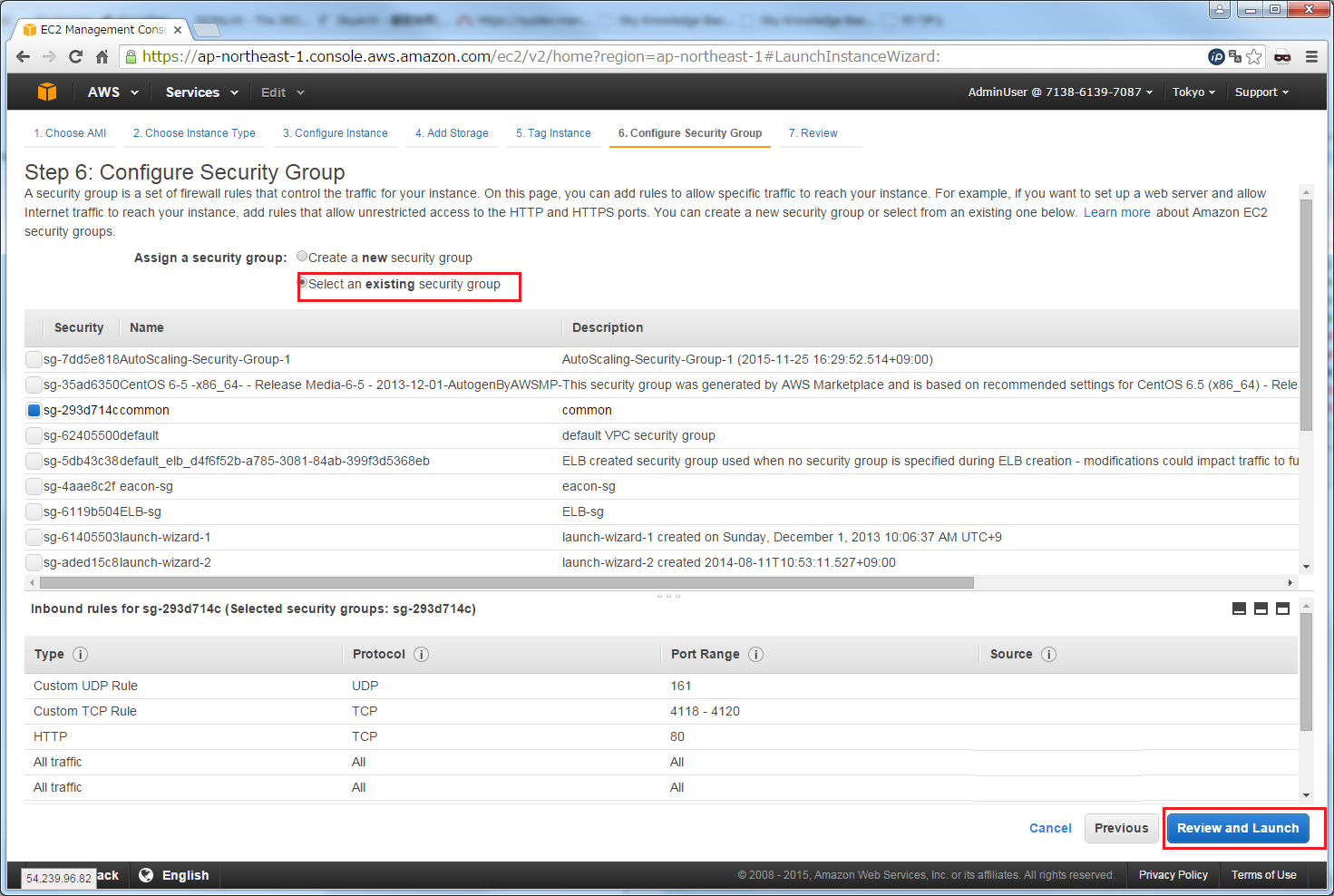Go to step 1 Choose AMI
The width and height of the screenshot is (1334, 896).
[x=70, y=133]
